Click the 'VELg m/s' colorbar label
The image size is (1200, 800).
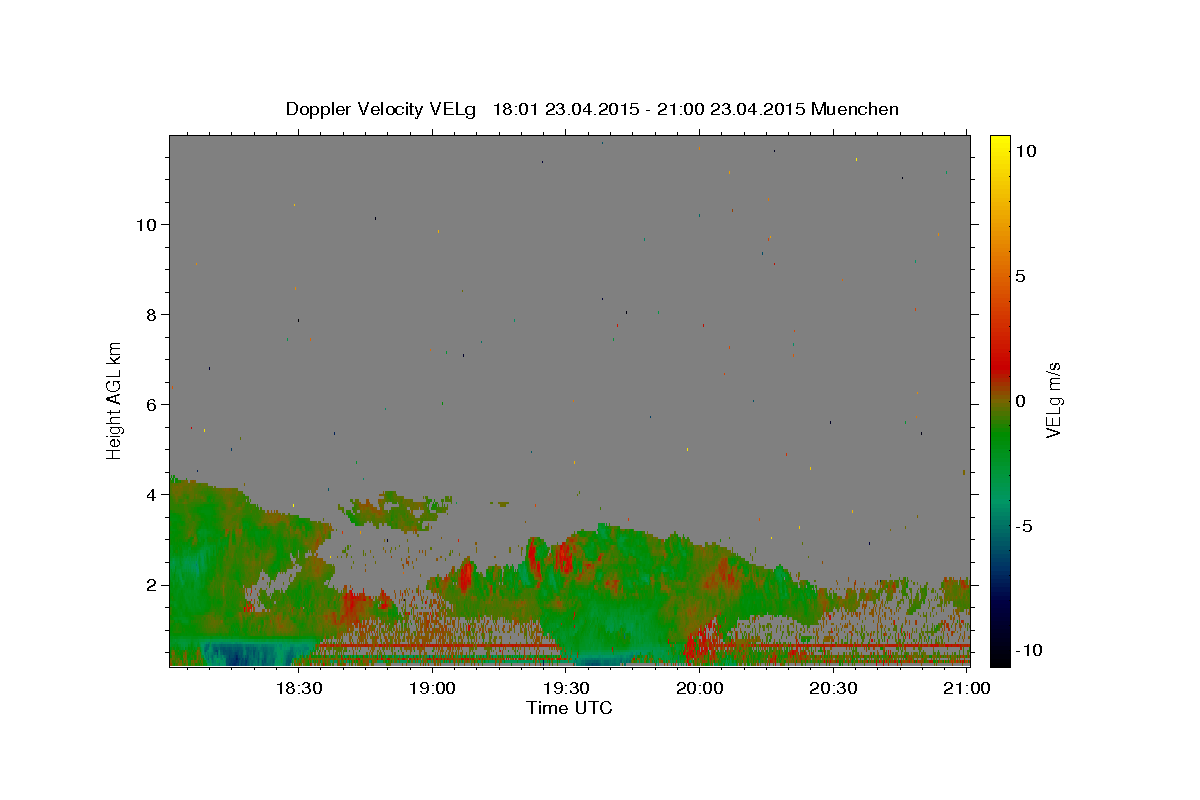pos(1053,401)
